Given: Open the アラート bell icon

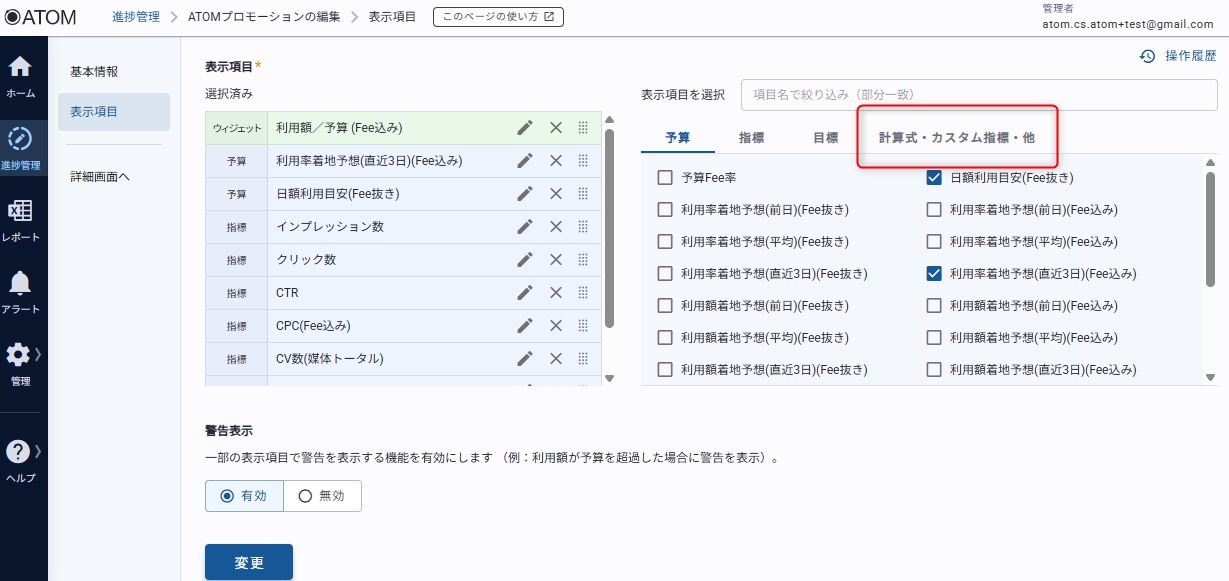Looking at the screenshot, I should pos(20,283).
